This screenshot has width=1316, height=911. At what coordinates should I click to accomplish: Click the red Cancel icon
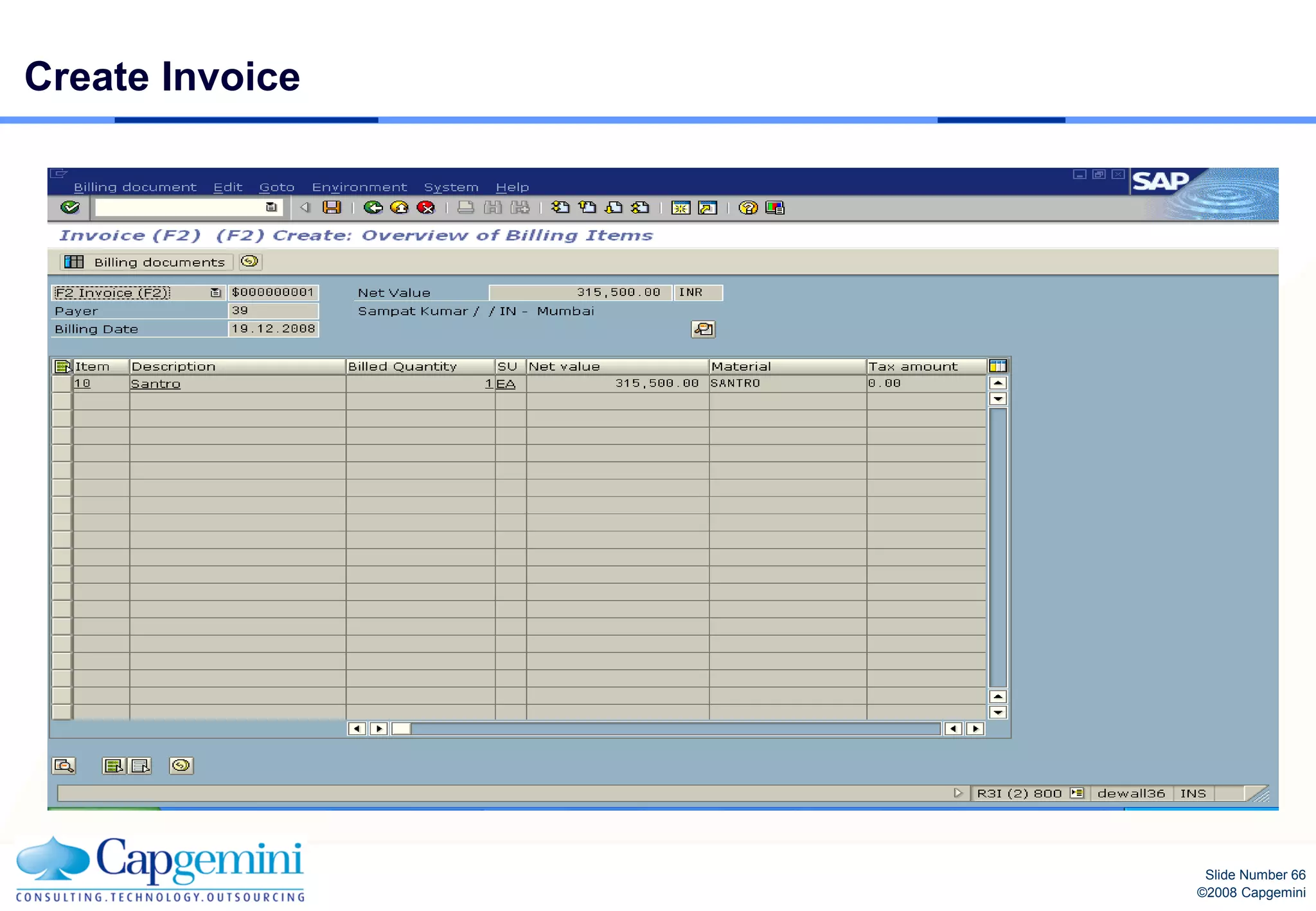pyautogui.click(x=425, y=208)
